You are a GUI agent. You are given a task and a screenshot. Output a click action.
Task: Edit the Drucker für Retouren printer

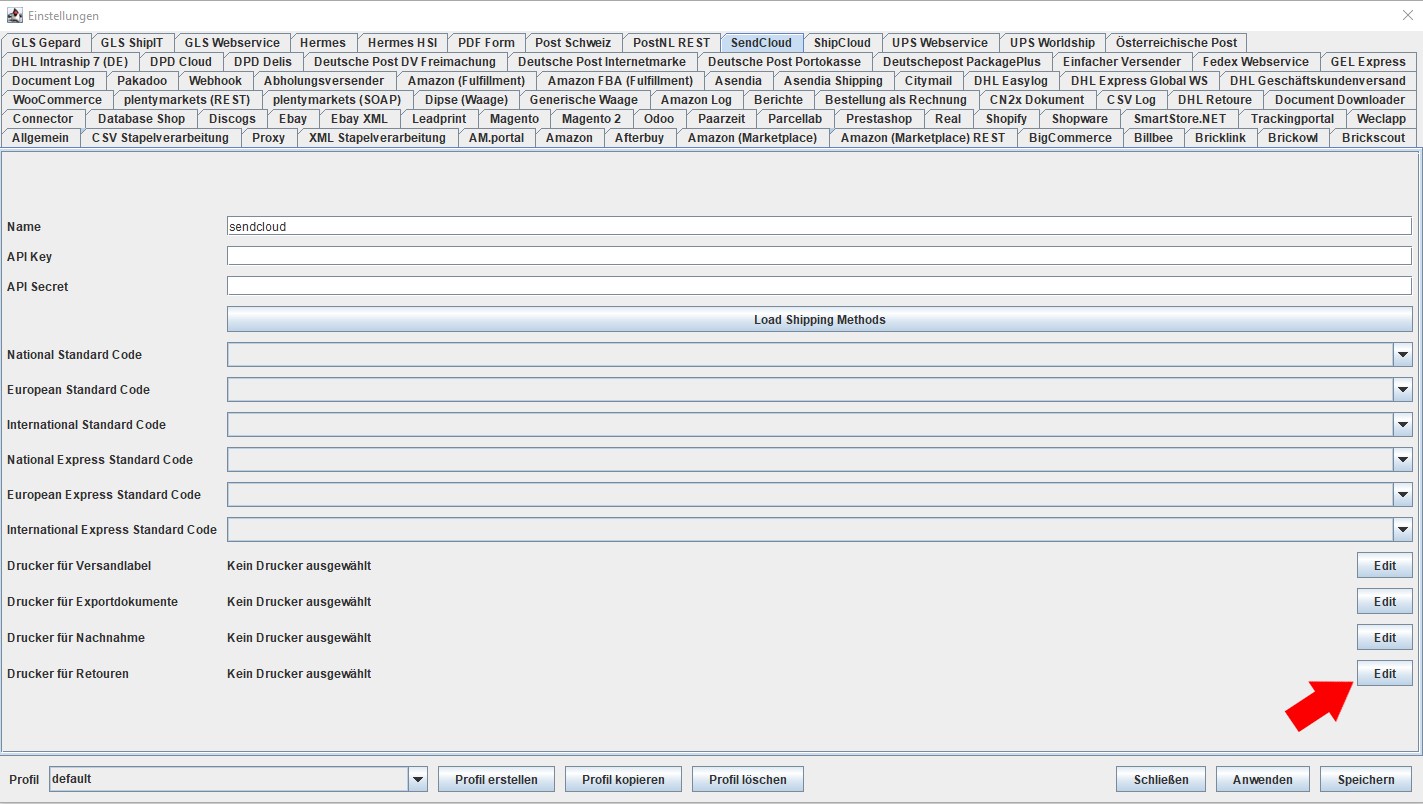[x=1384, y=673]
